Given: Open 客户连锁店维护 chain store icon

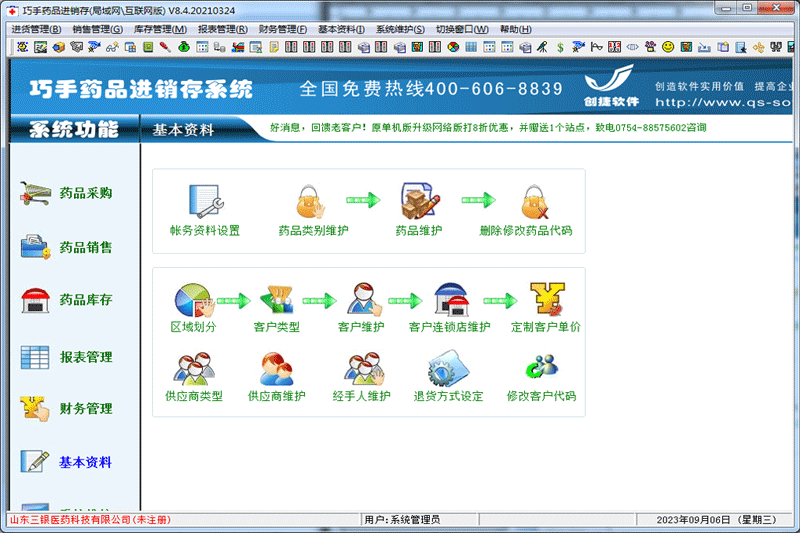Looking at the screenshot, I should click(x=452, y=300).
